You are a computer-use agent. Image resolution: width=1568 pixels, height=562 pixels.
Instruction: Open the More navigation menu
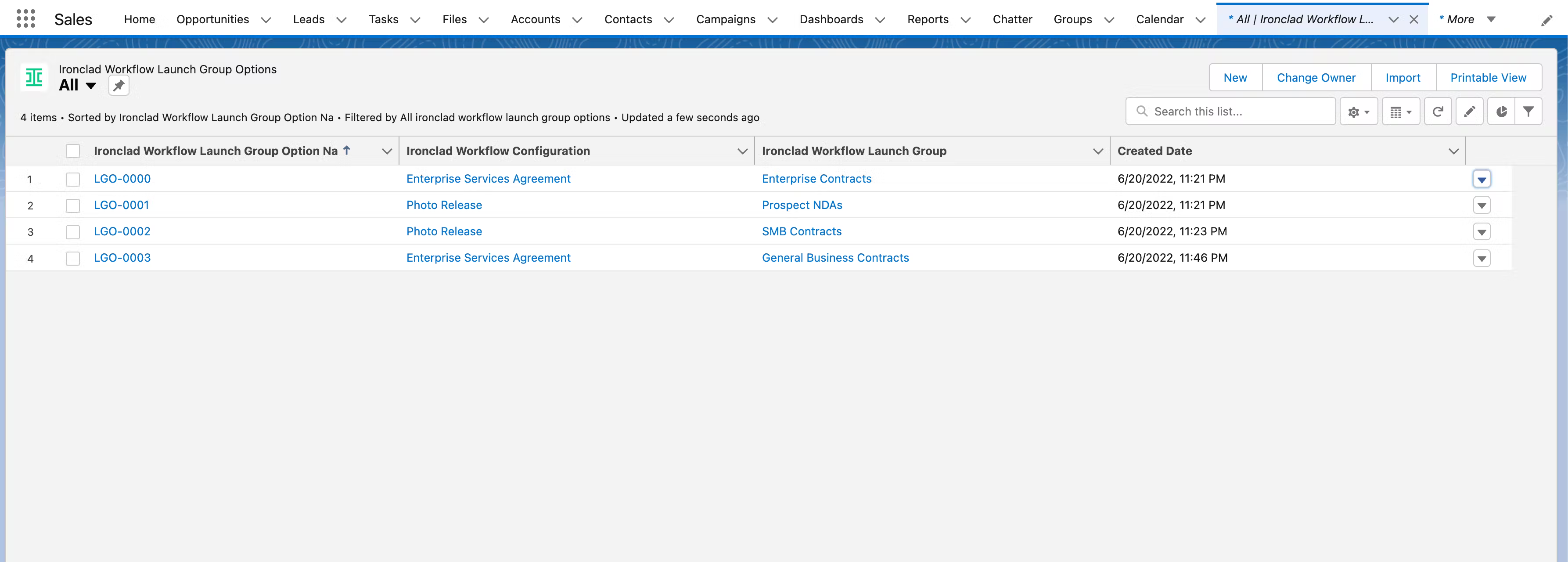pos(1467,19)
